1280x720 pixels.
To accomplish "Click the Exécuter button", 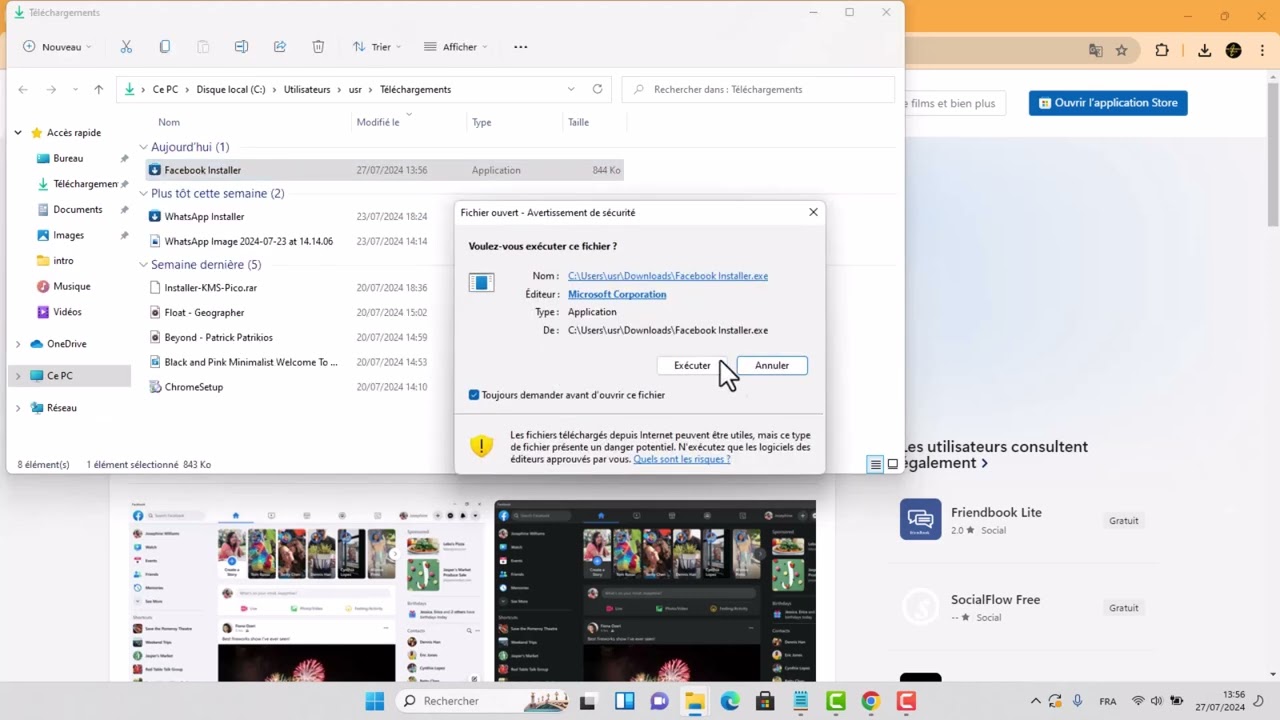I will (x=692, y=365).
